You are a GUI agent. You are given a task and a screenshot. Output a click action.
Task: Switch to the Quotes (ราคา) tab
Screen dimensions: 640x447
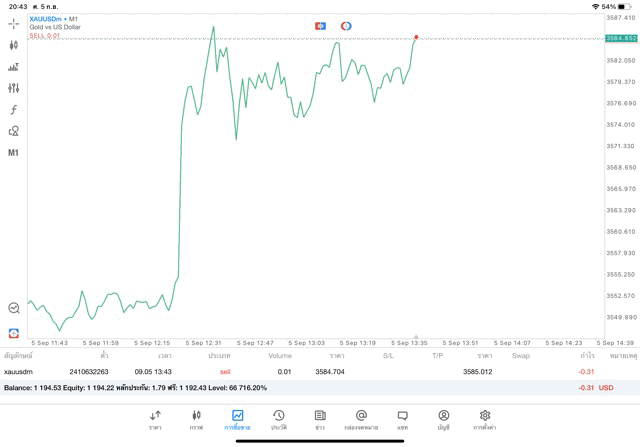click(x=155, y=419)
